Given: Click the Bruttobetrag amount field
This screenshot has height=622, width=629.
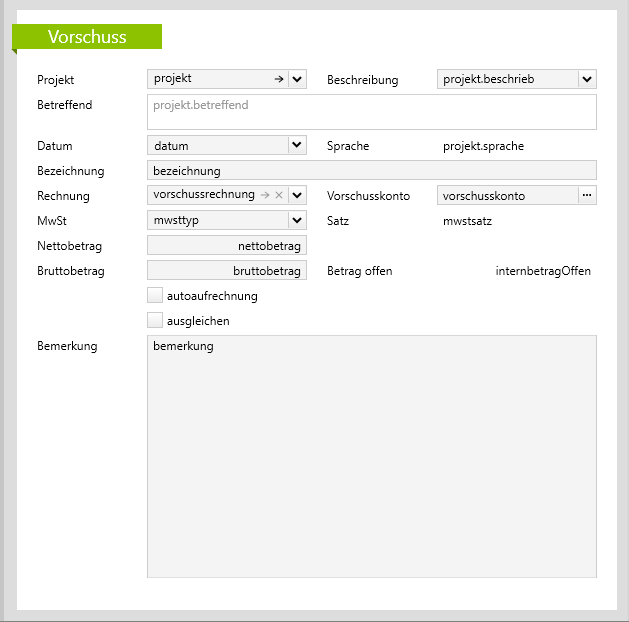Looking at the screenshot, I should pos(226,270).
